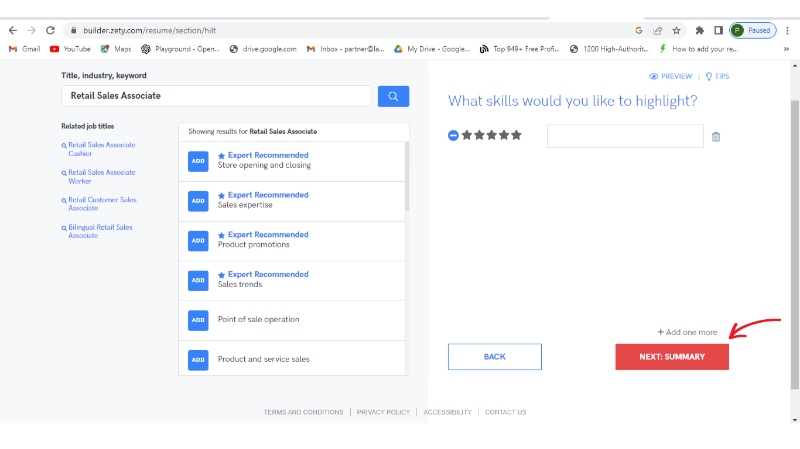Open the Gmail bookmark

point(26,48)
